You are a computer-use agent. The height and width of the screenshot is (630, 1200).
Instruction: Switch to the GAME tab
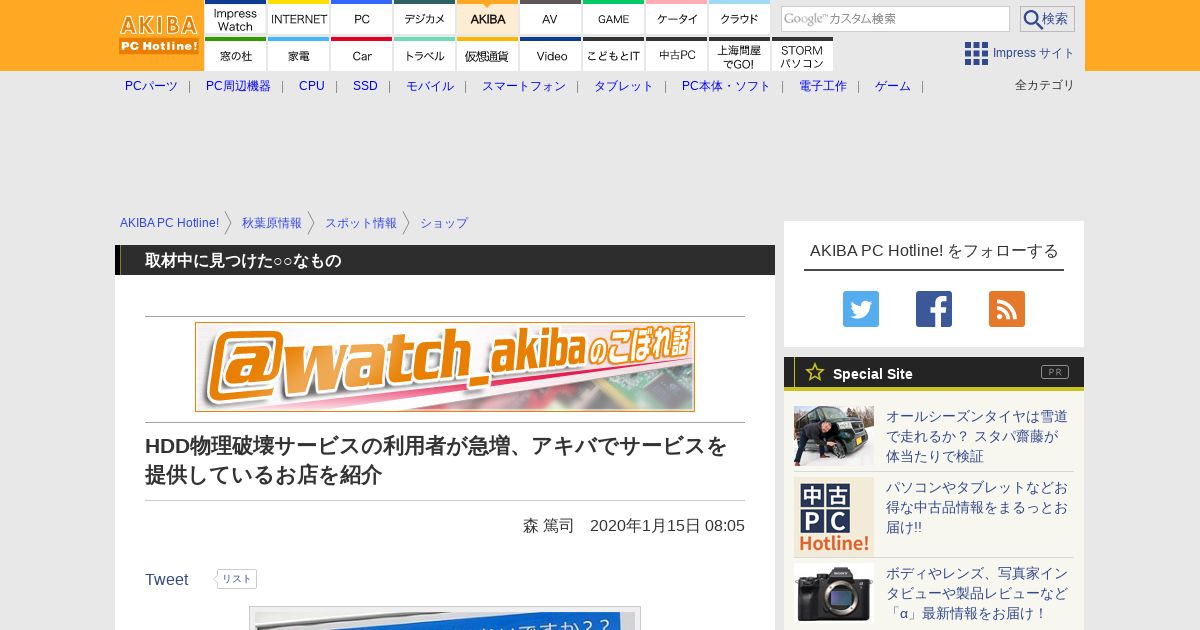(613, 17)
